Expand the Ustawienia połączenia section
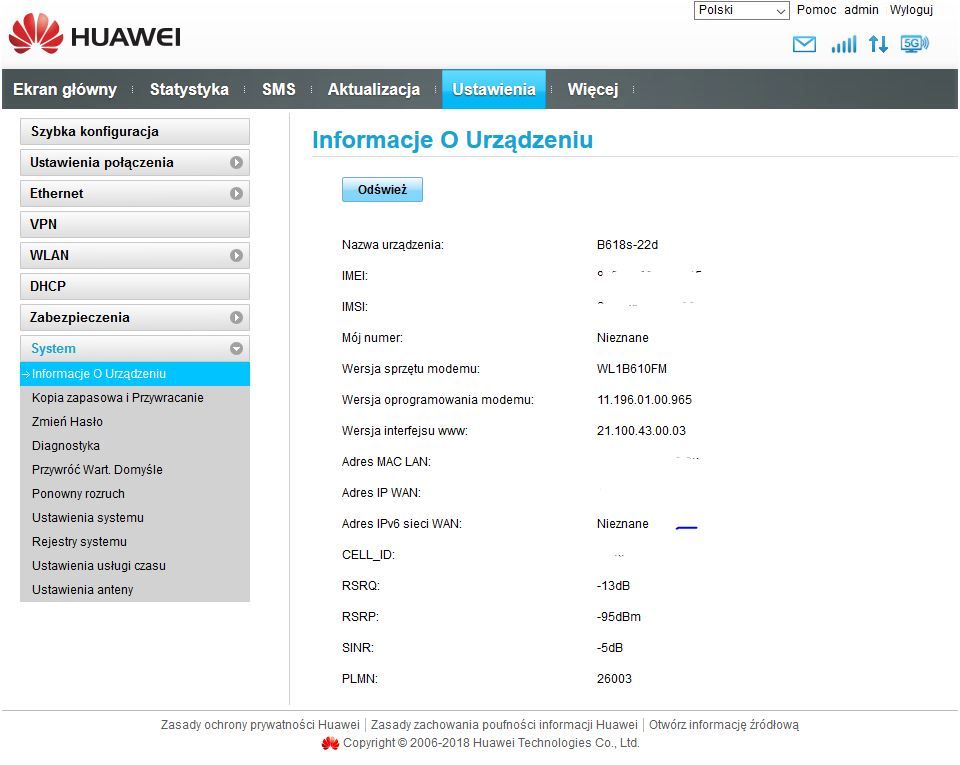960x765 pixels. pyautogui.click(x=237, y=162)
